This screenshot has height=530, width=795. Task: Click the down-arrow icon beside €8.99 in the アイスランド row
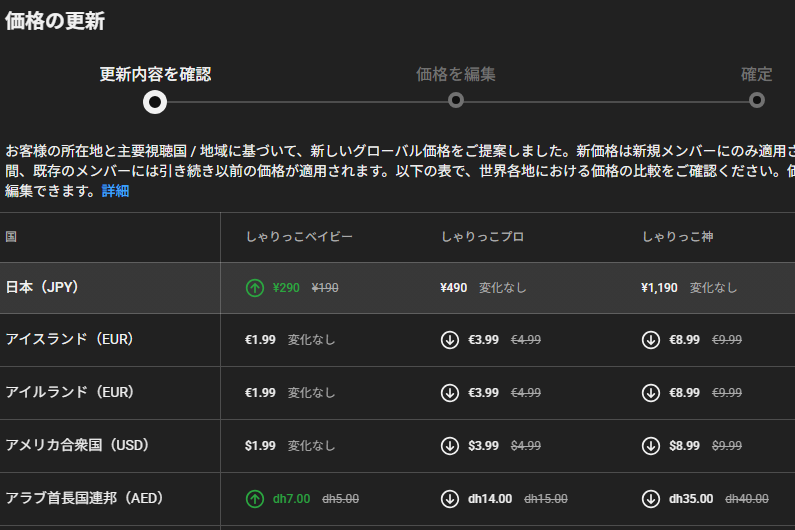tap(651, 340)
